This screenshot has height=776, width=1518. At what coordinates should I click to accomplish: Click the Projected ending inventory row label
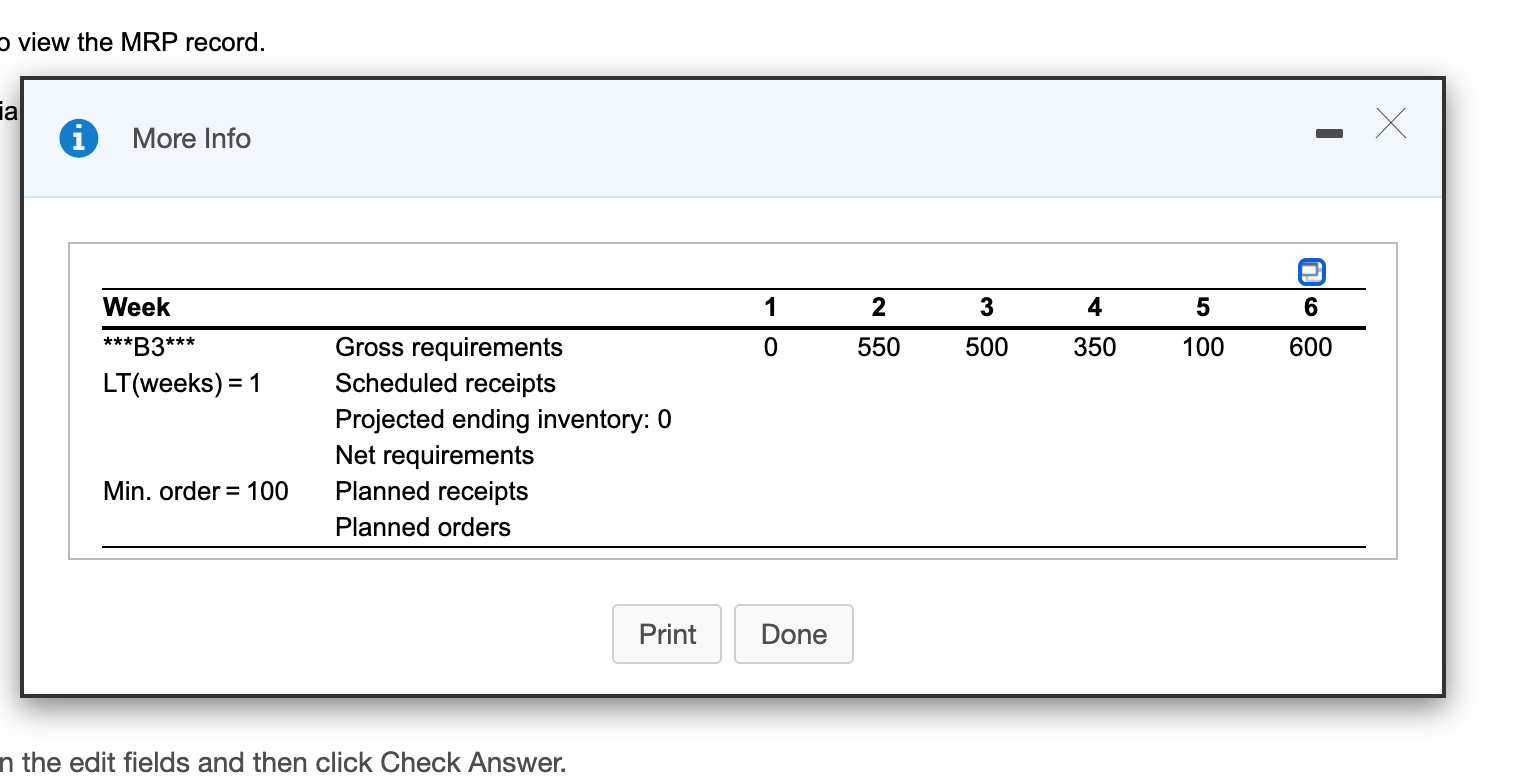pos(503,419)
